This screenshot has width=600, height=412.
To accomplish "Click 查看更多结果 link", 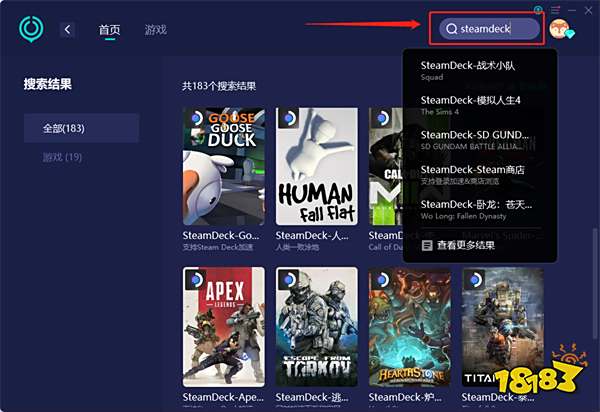I will pos(466,245).
